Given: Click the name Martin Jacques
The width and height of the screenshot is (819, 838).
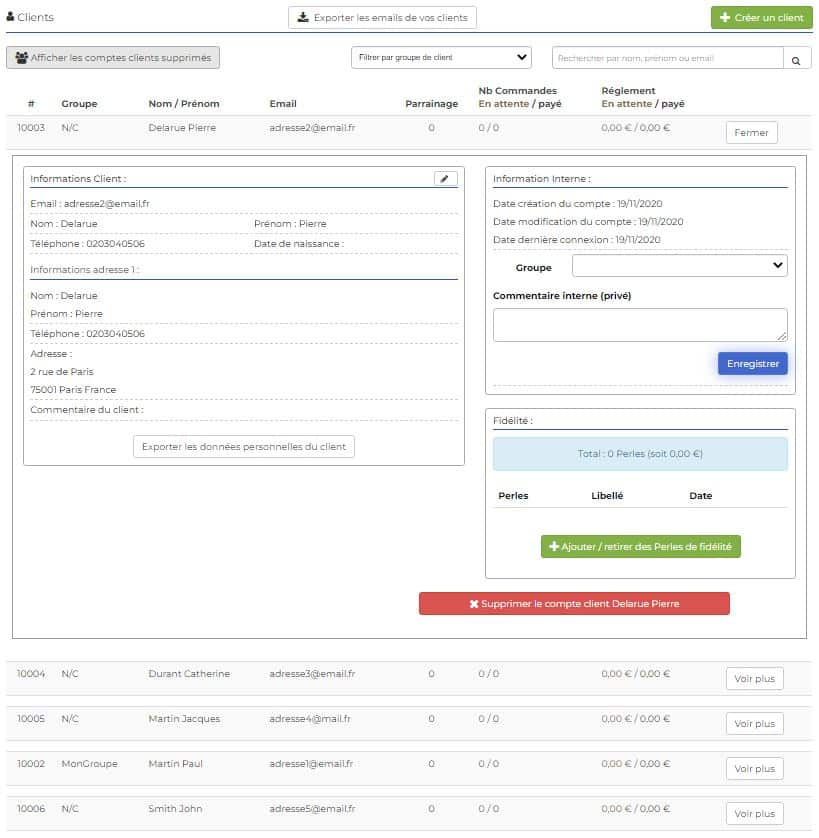Looking at the screenshot, I should click(184, 719).
